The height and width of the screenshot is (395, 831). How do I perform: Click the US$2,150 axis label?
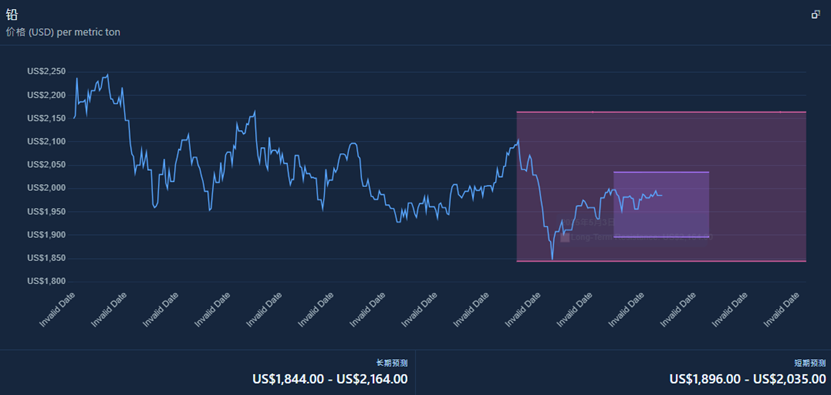[x=47, y=118]
